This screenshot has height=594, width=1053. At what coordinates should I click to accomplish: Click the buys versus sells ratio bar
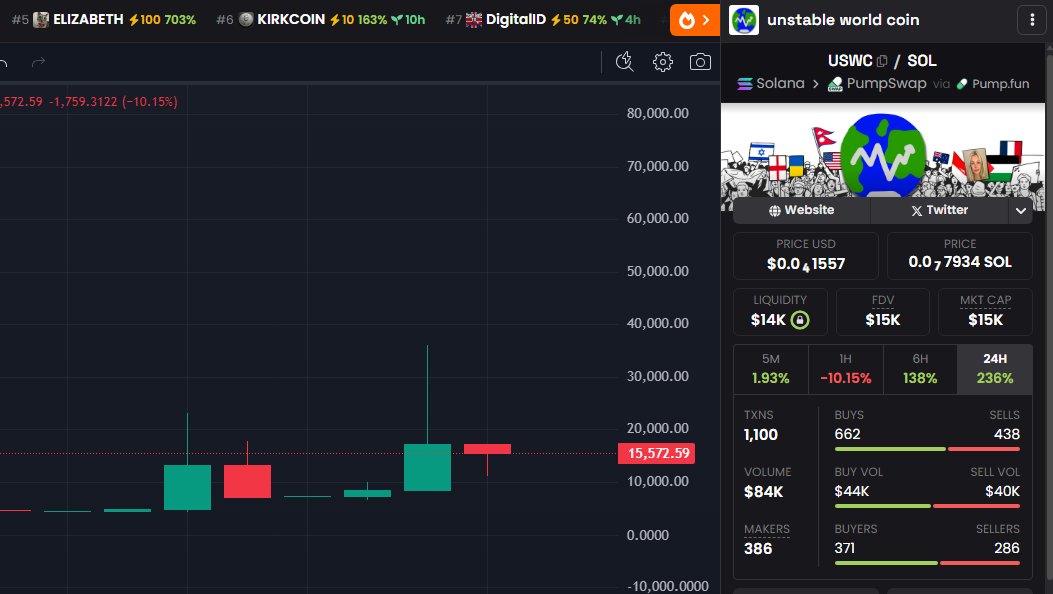pos(927,448)
